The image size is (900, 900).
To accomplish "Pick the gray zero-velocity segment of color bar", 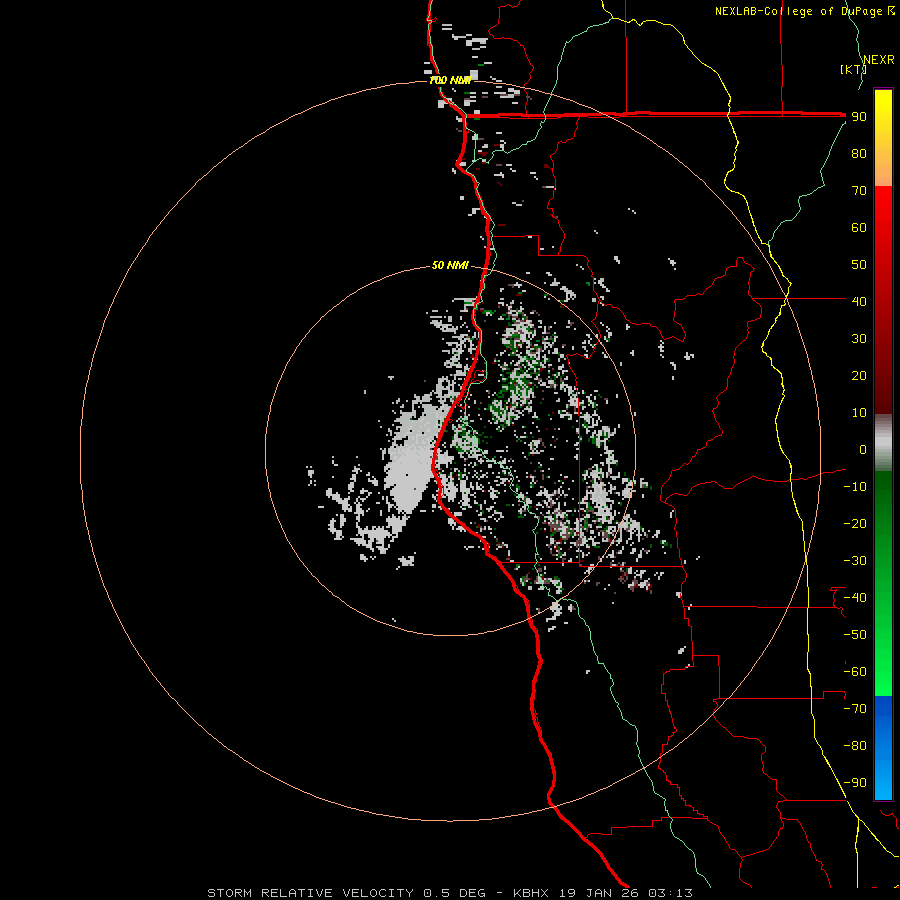I will 883,443.
